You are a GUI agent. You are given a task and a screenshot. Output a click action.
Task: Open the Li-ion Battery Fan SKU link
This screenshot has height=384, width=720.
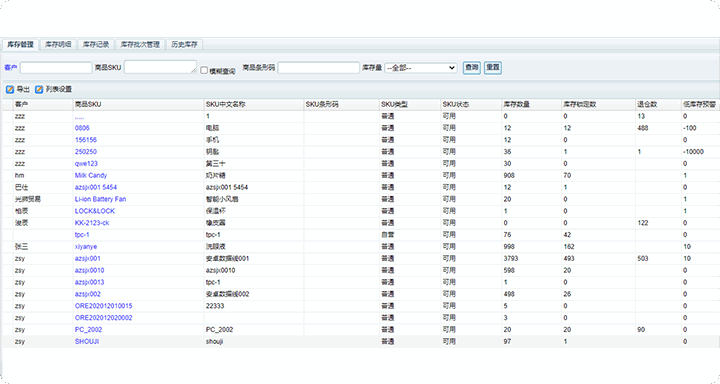click(x=100, y=199)
